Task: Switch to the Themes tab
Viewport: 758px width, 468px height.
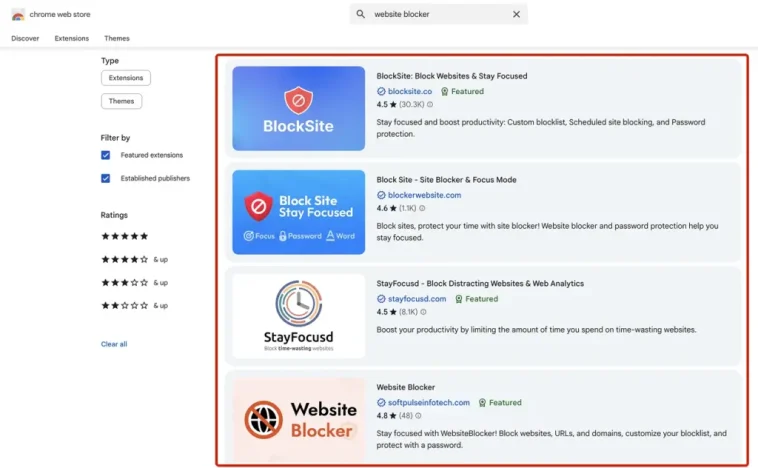Action: coord(117,38)
